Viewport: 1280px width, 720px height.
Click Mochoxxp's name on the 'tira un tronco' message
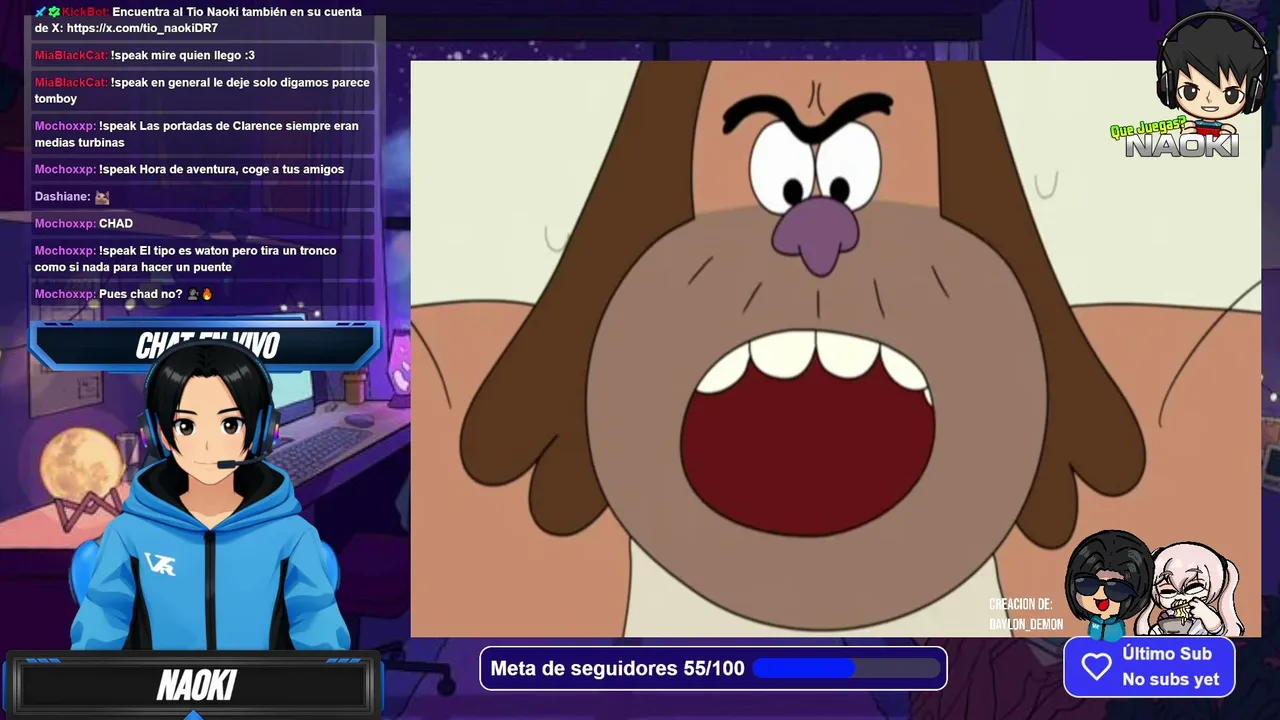tap(65, 250)
